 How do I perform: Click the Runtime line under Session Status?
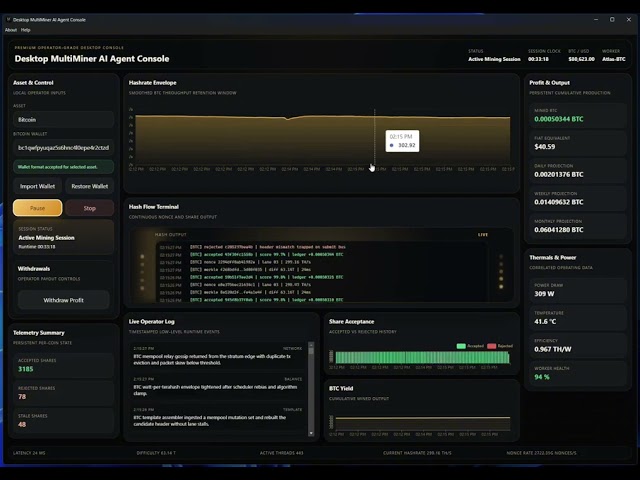click(37, 247)
